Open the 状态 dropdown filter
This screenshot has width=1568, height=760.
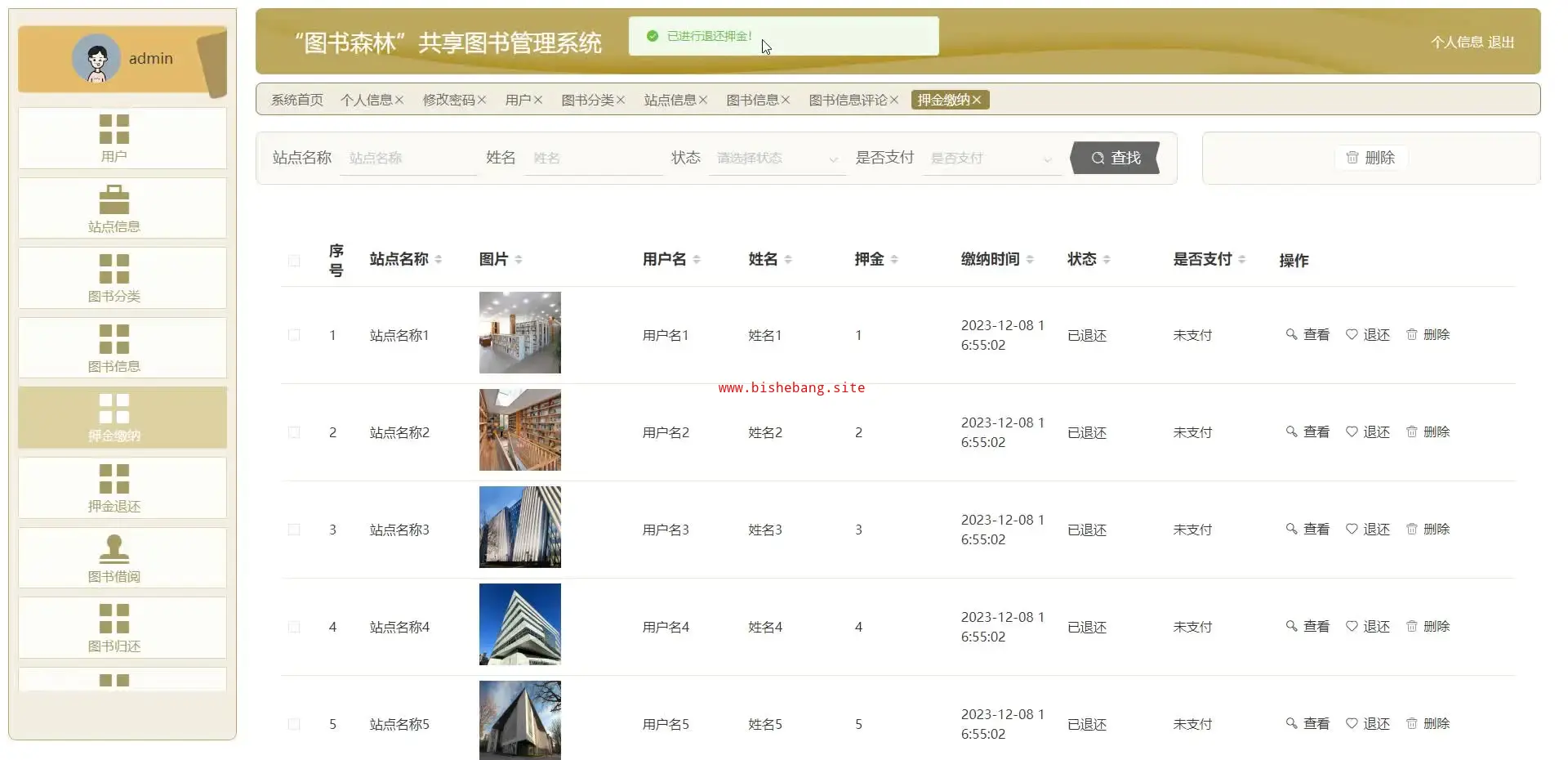[x=776, y=159]
